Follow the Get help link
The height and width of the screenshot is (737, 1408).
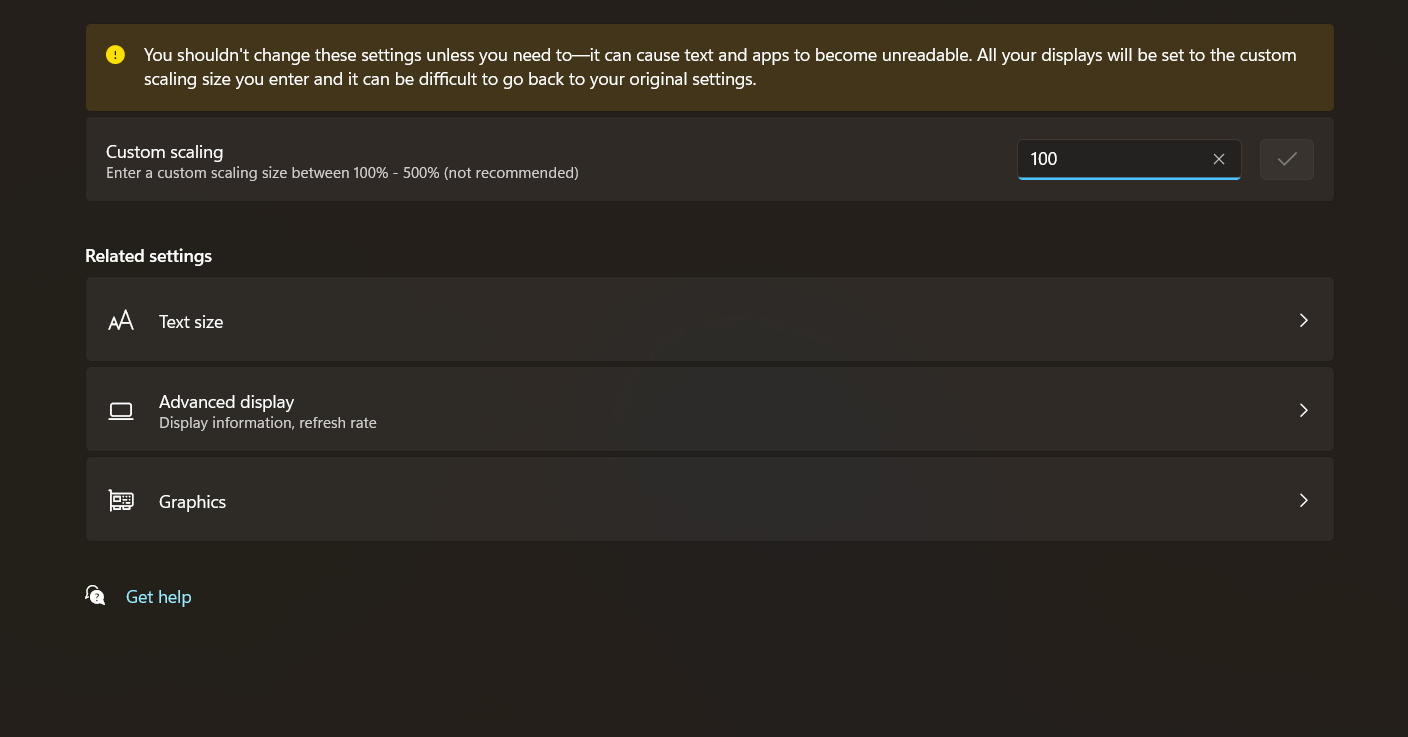tap(158, 597)
